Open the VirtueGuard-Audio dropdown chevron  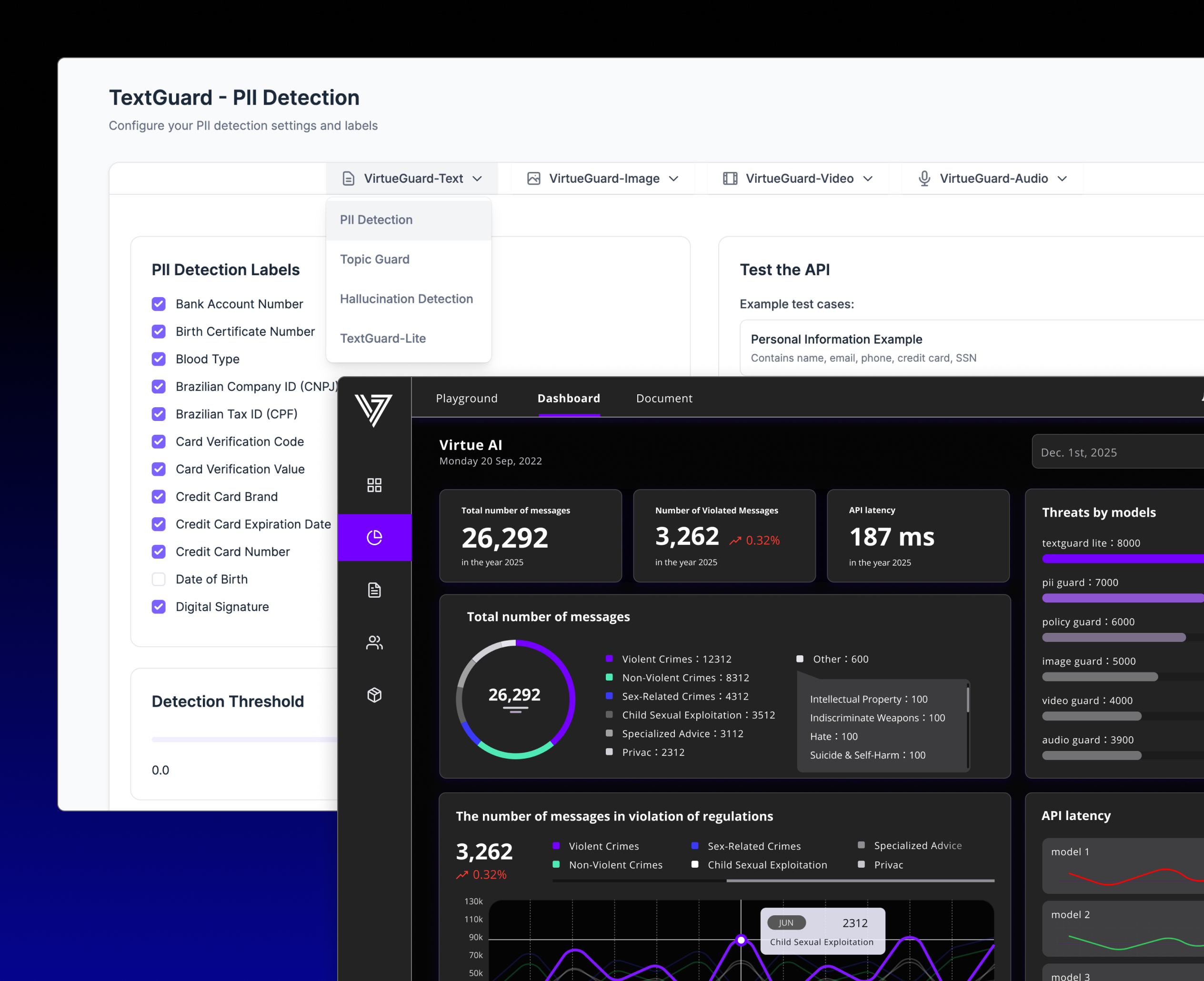[x=1062, y=179]
